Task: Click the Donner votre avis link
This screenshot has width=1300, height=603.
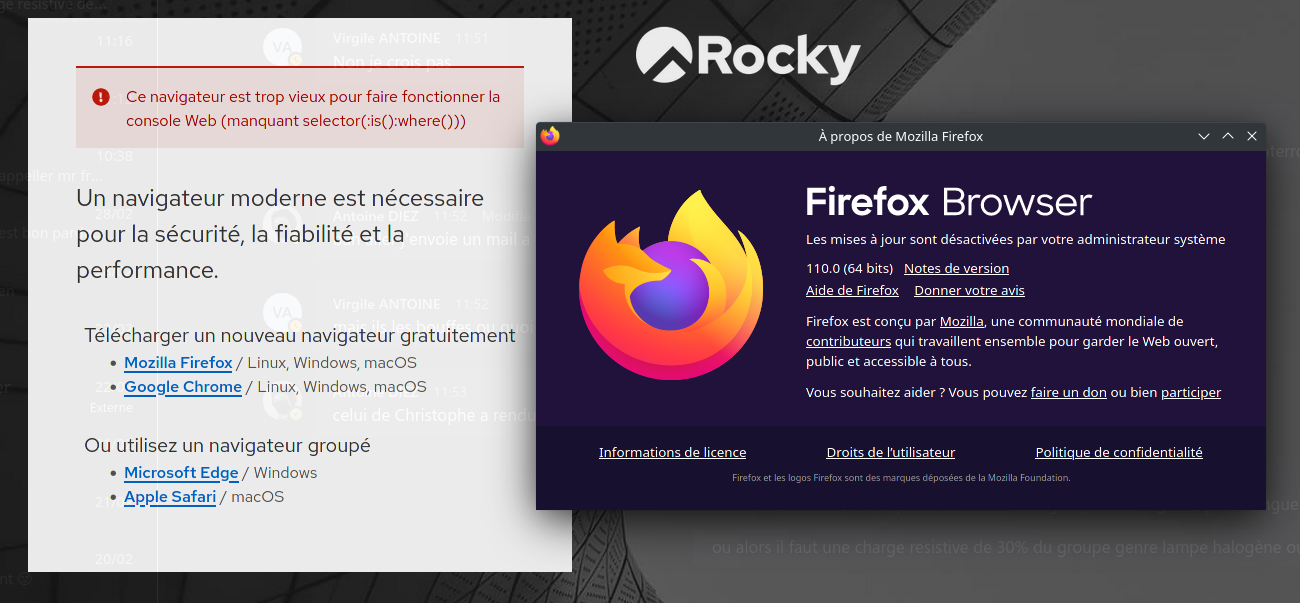Action: 969,290
